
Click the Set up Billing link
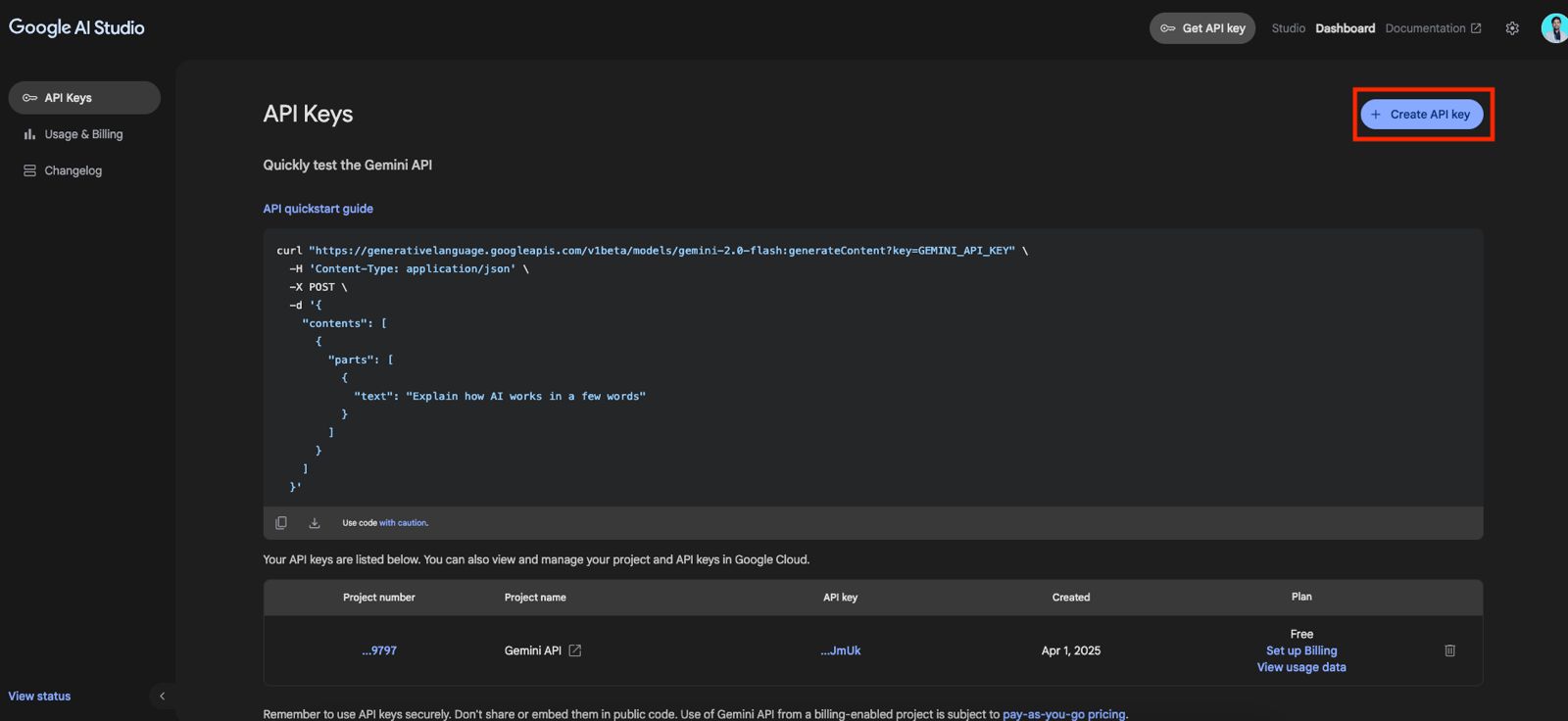pyautogui.click(x=1301, y=650)
